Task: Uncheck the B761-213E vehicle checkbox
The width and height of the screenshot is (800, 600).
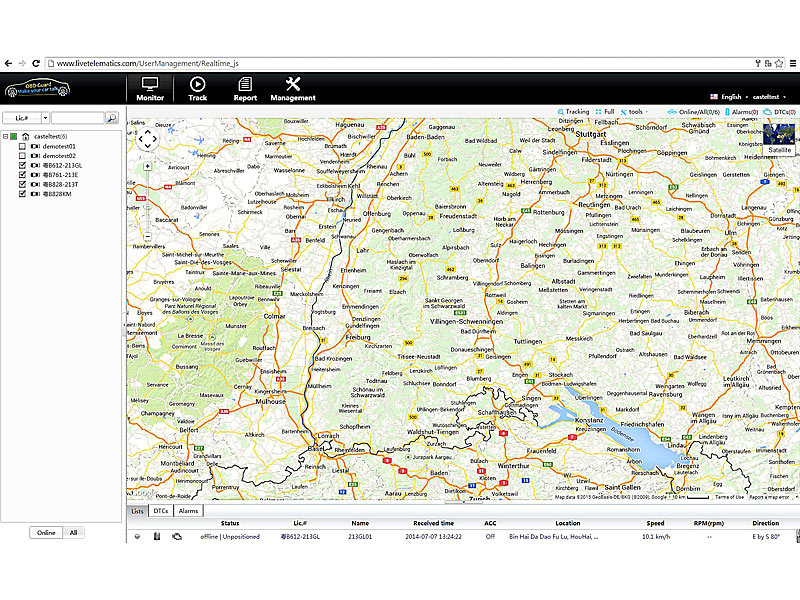Action: [22, 174]
